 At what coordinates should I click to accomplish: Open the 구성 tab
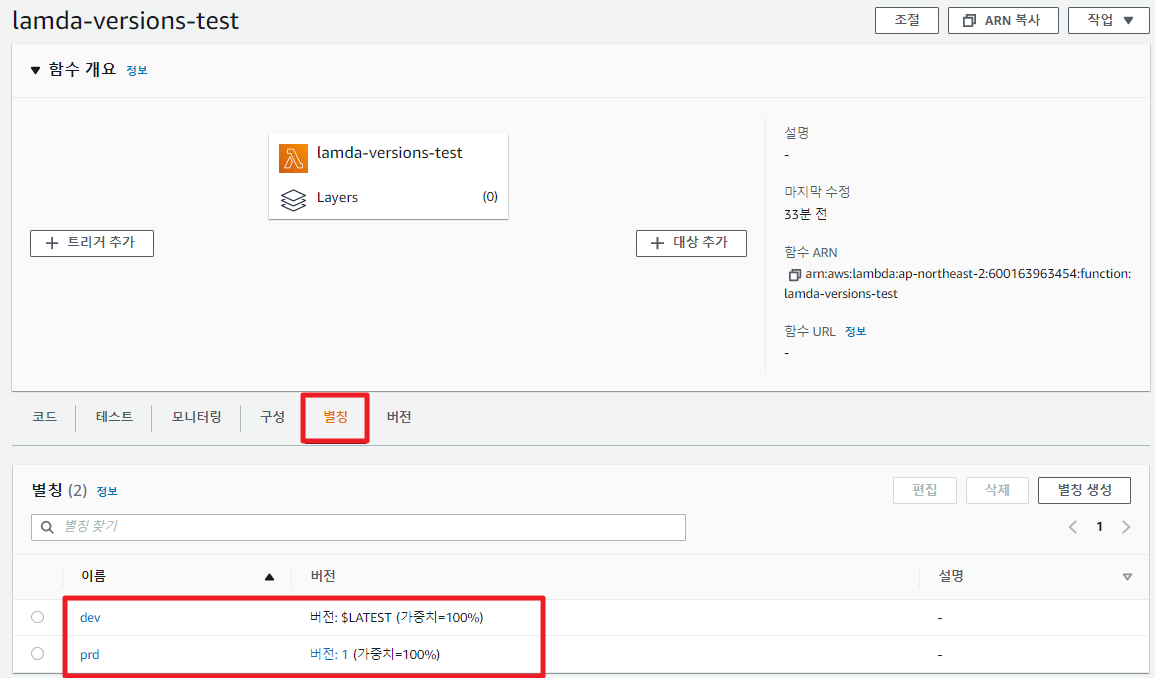(272, 417)
